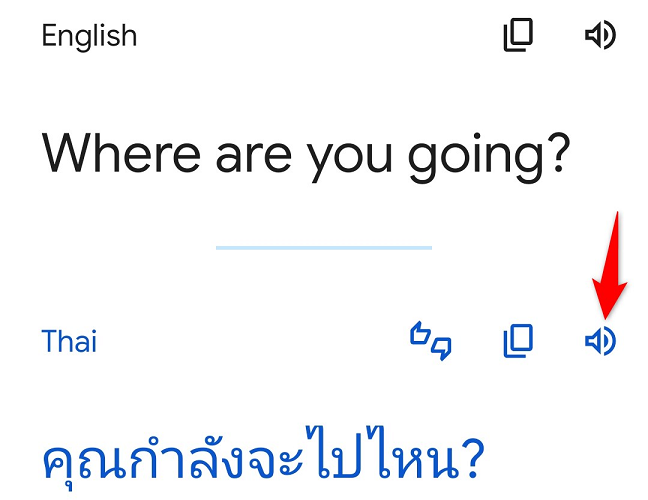
Task: Click the Thai translated text
Action: click(263, 458)
